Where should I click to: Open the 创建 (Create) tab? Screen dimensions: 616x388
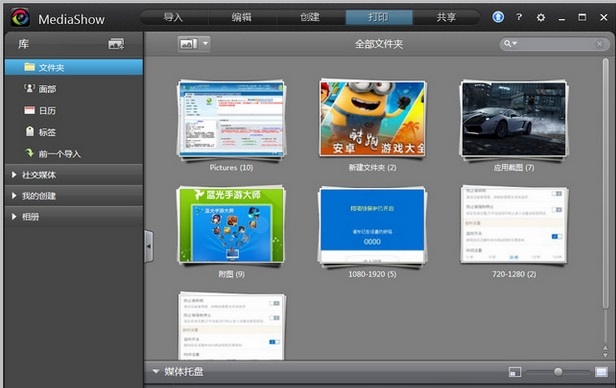pyautogui.click(x=310, y=17)
